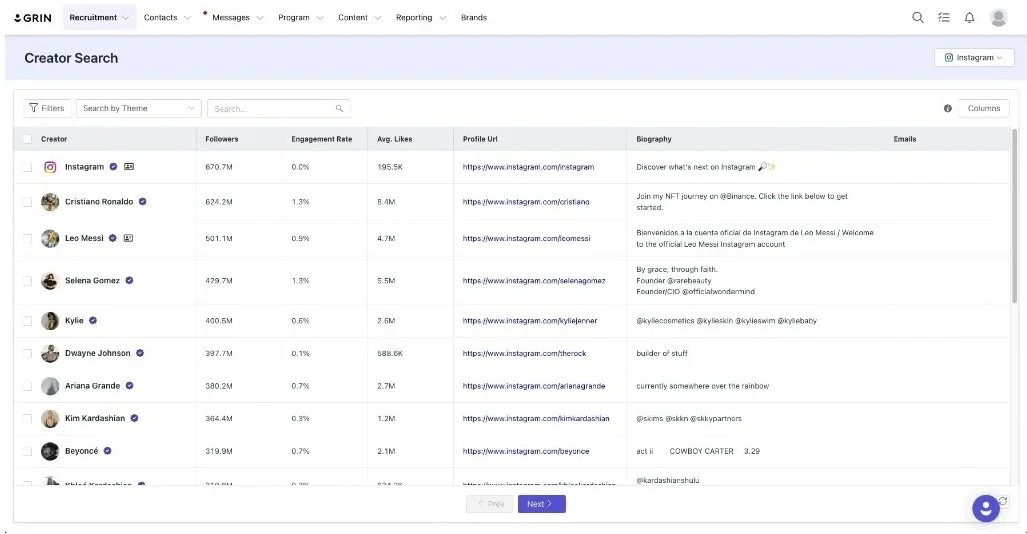The image size is (1027, 534).
Task: Click the contact card icon next to Leo Messi
Action: tap(128, 238)
